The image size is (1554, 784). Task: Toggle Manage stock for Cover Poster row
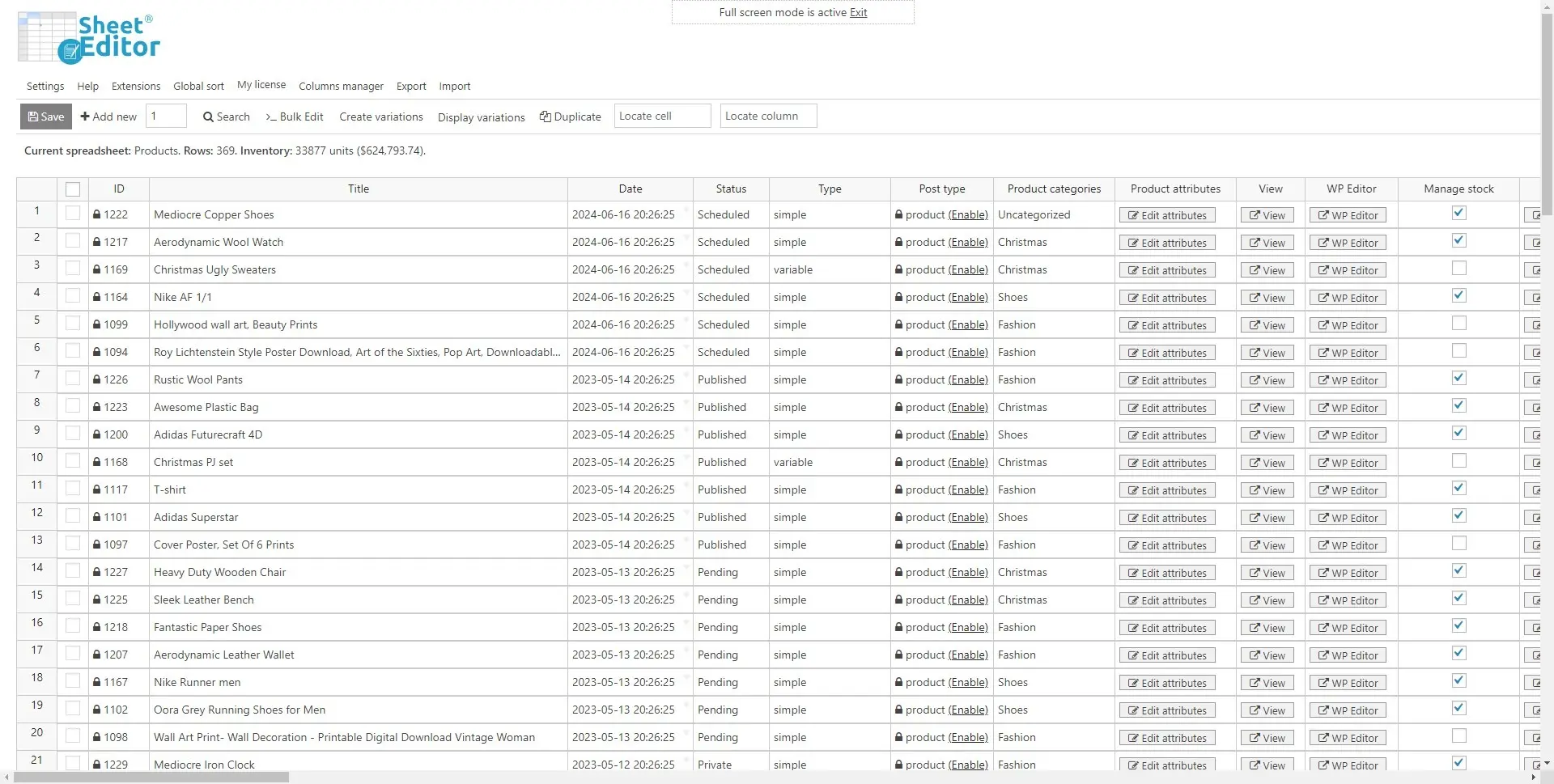point(1458,543)
